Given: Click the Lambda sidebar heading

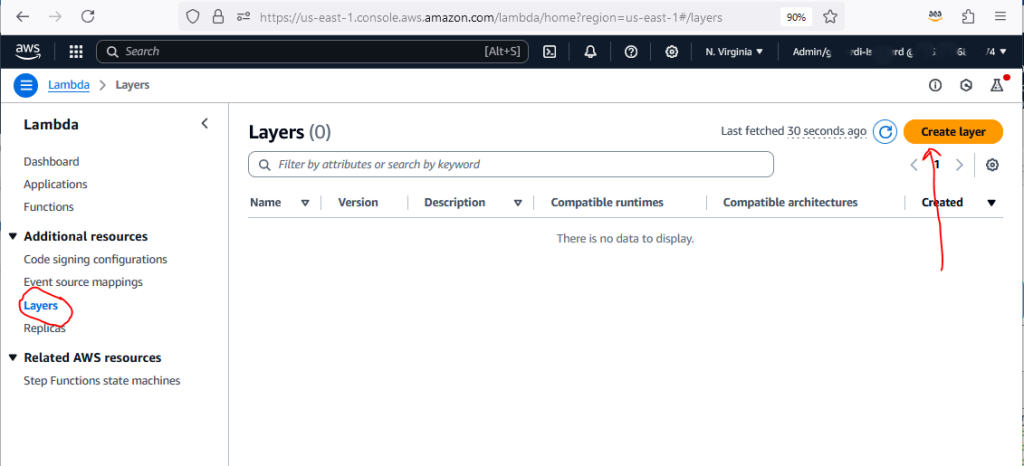Looking at the screenshot, I should coord(51,124).
